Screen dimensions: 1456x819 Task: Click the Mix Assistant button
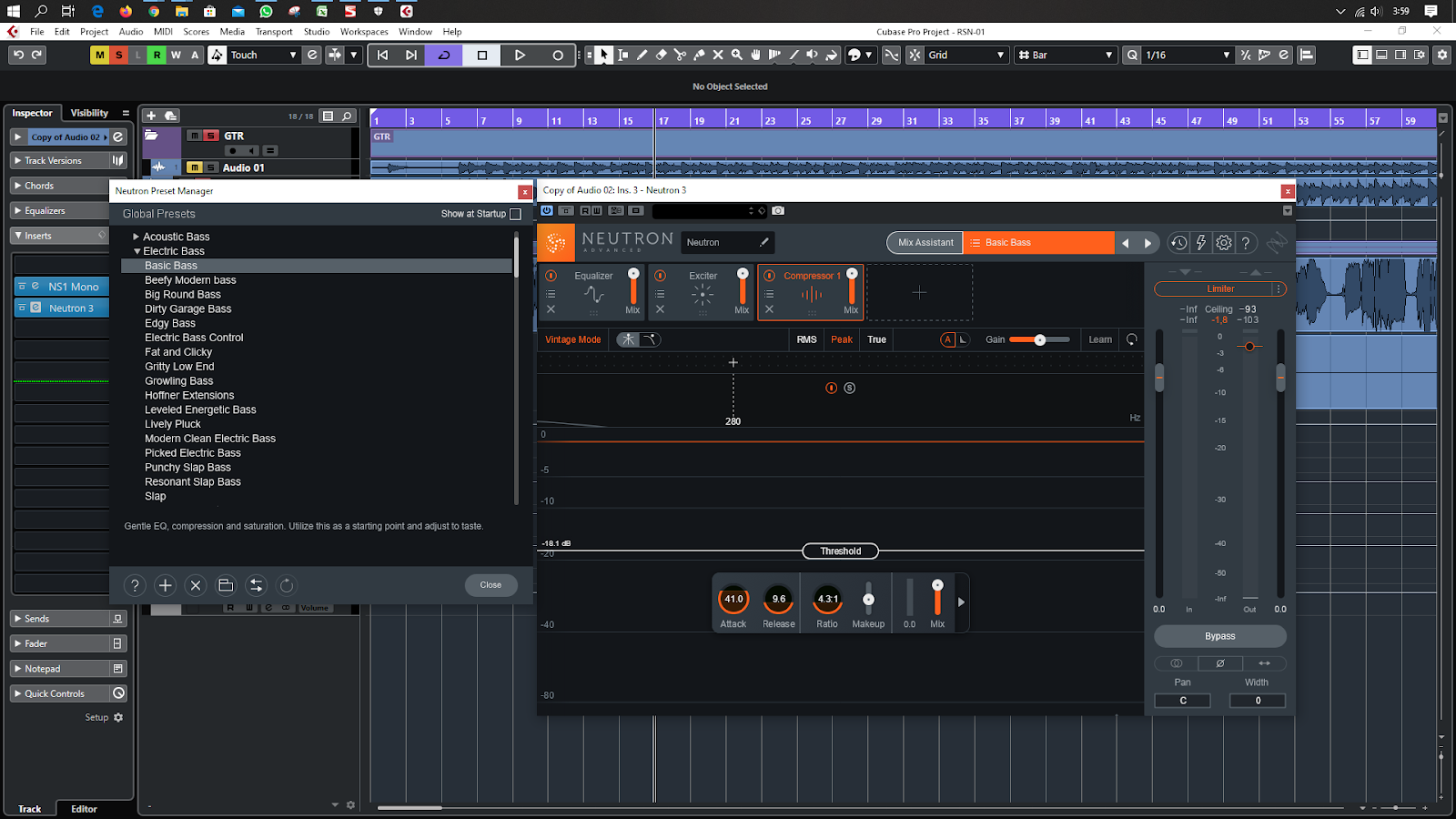pyautogui.click(x=925, y=242)
